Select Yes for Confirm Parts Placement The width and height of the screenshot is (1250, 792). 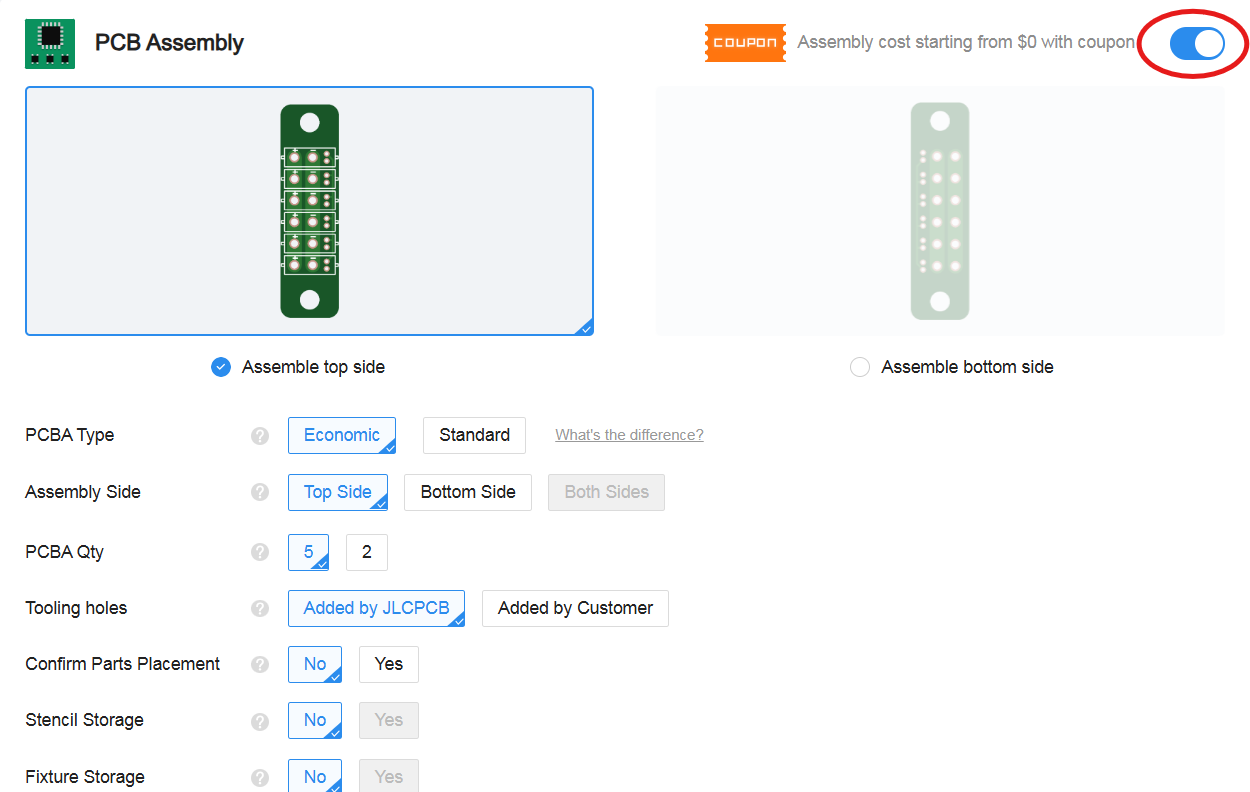(x=388, y=664)
